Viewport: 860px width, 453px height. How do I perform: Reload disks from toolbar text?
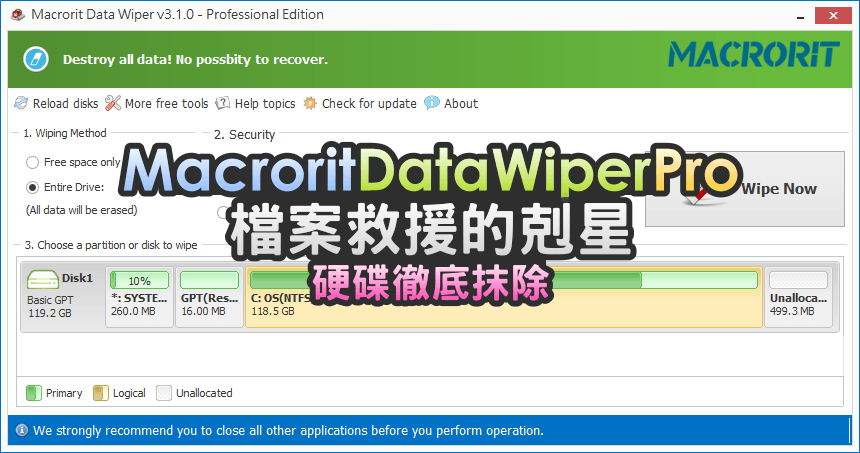pos(65,104)
